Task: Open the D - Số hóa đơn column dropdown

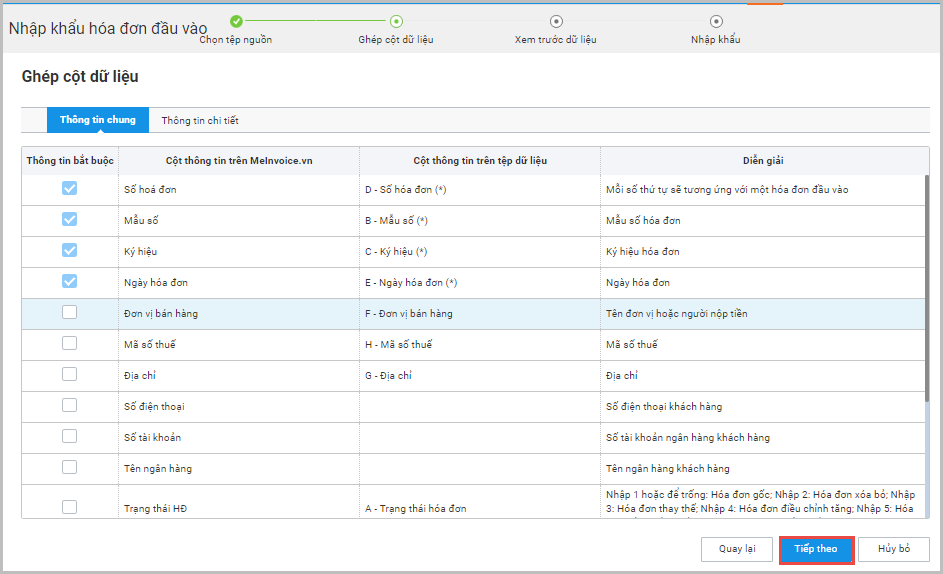Action: click(x=480, y=190)
